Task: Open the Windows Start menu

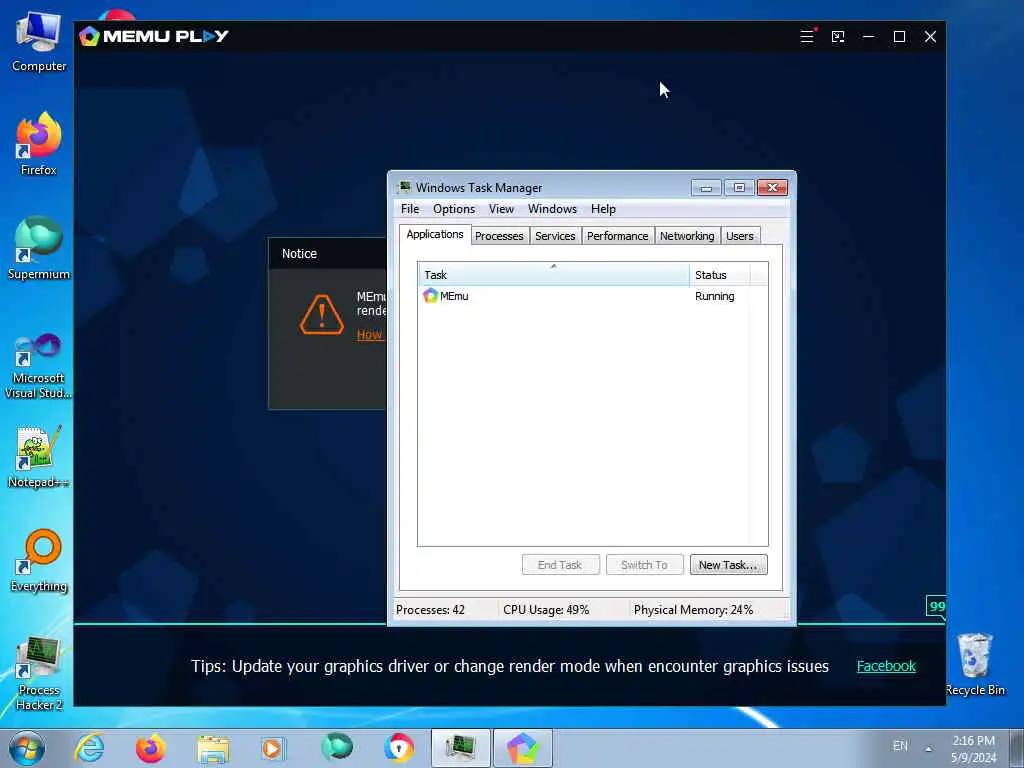Action: point(27,748)
